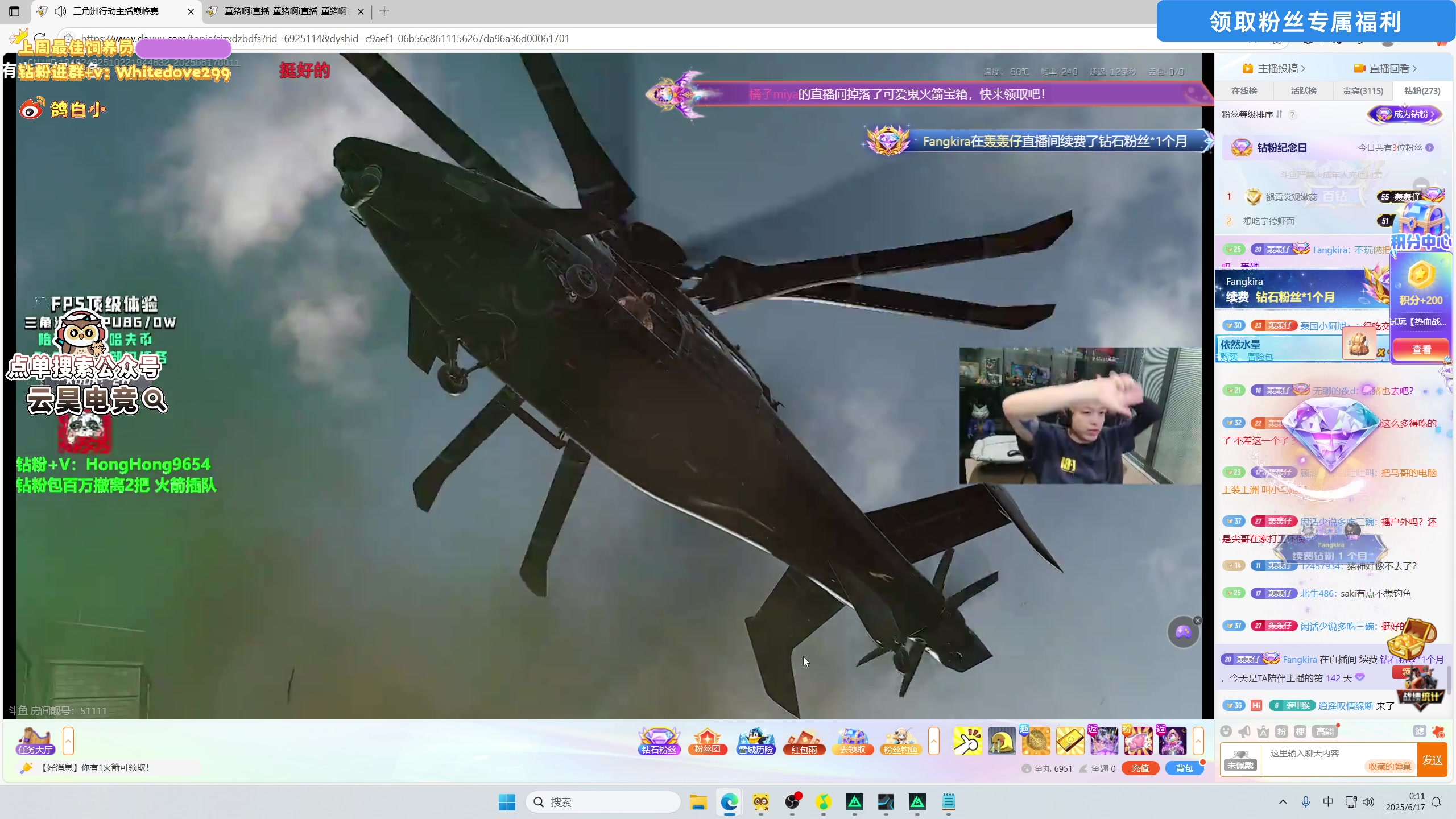The width and height of the screenshot is (1456, 819).
Task: Click the 领取粉丝专属福利 banner
Action: (x=1305, y=22)
